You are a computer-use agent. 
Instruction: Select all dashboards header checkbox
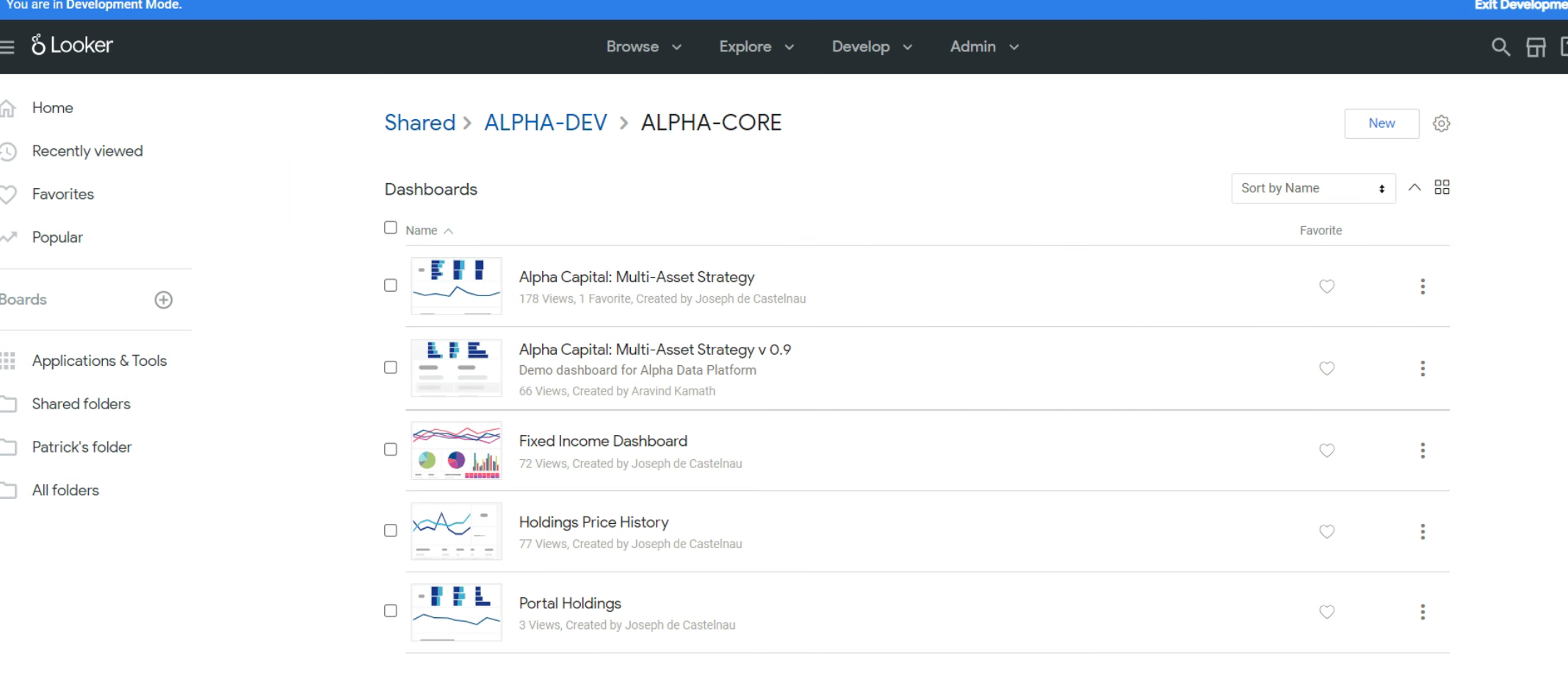pos(391,228)
